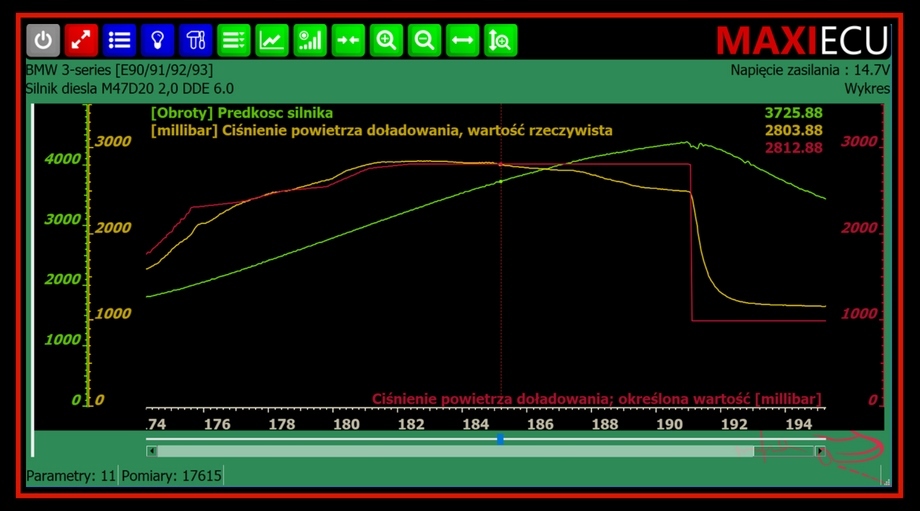Click the blue light bulb icon
920x511 pixels.
click(x=157, y=40)
